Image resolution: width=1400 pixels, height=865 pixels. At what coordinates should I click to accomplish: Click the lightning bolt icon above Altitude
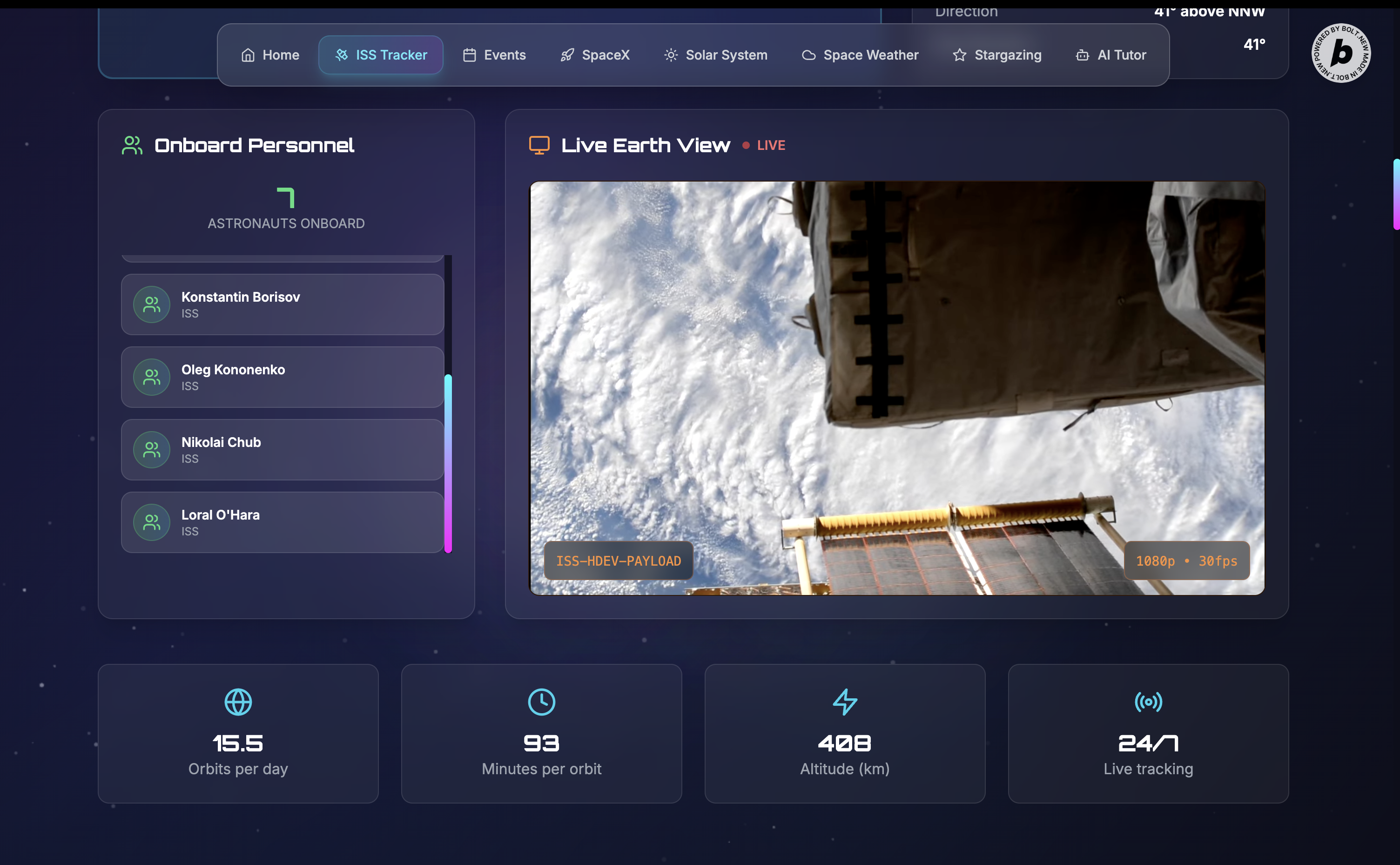[845, 702]
